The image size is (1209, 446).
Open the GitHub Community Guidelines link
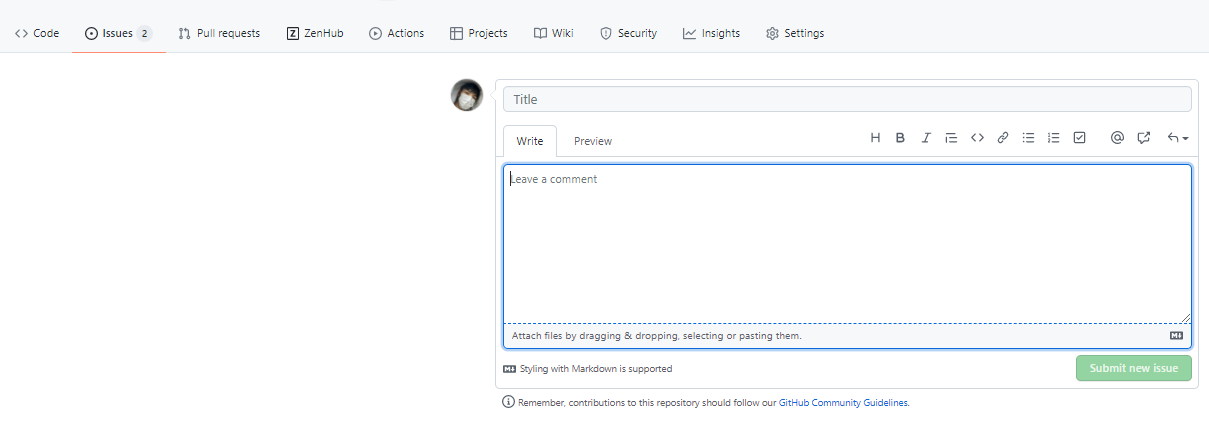(843, 403)
